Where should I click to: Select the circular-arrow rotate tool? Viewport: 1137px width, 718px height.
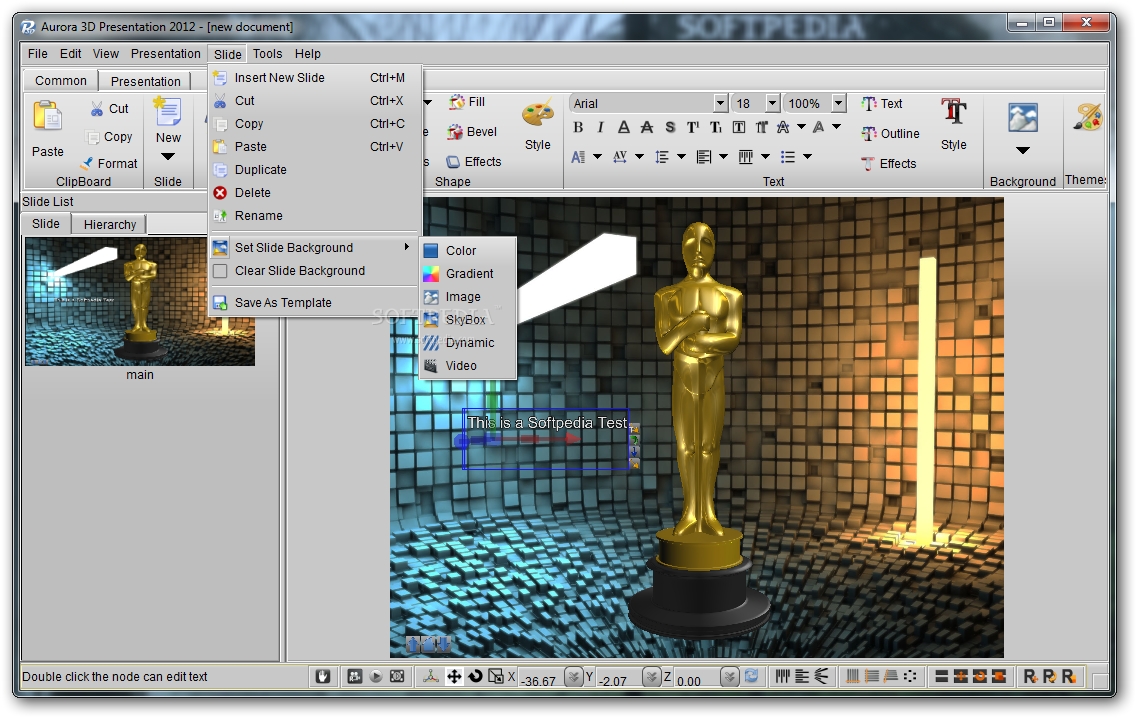click(x=475, y=677)
